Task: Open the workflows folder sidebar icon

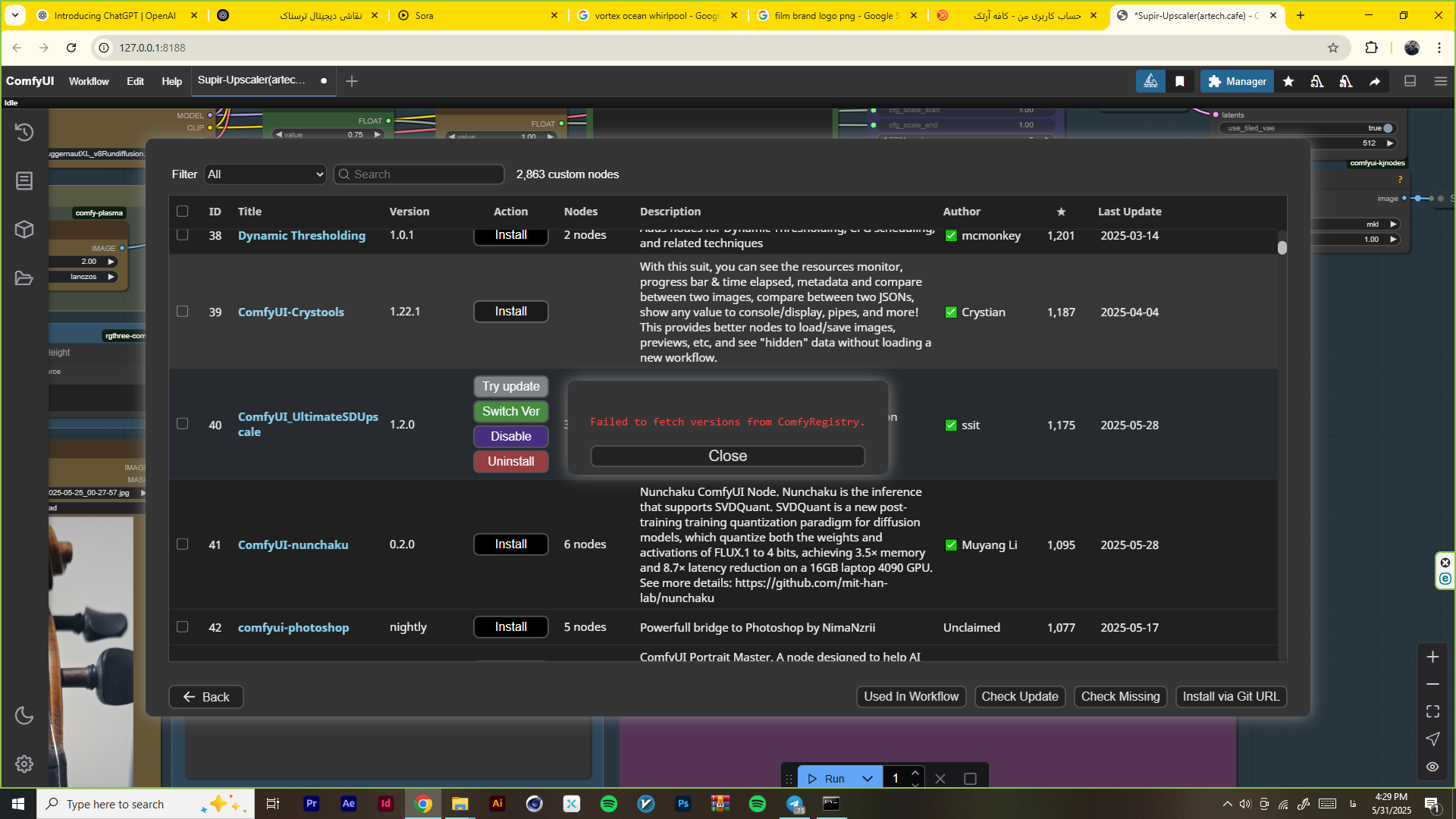Action: 24,278
